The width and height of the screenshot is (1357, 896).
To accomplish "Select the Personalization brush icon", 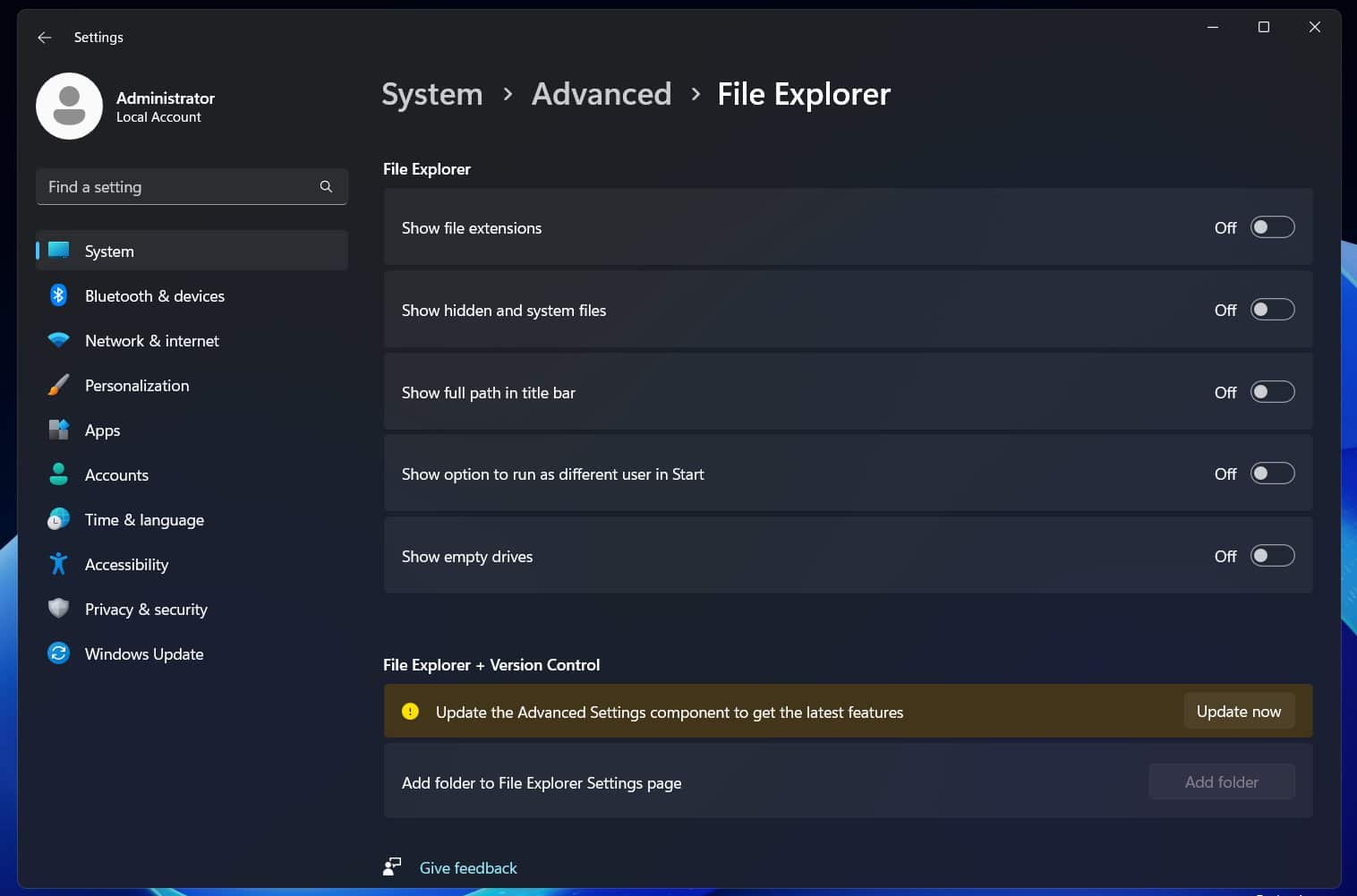I will click(58, 386).
